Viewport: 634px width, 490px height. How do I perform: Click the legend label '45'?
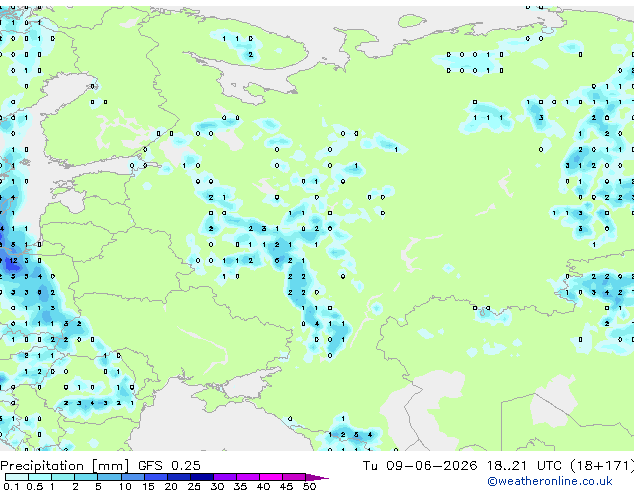pos(286,486)
